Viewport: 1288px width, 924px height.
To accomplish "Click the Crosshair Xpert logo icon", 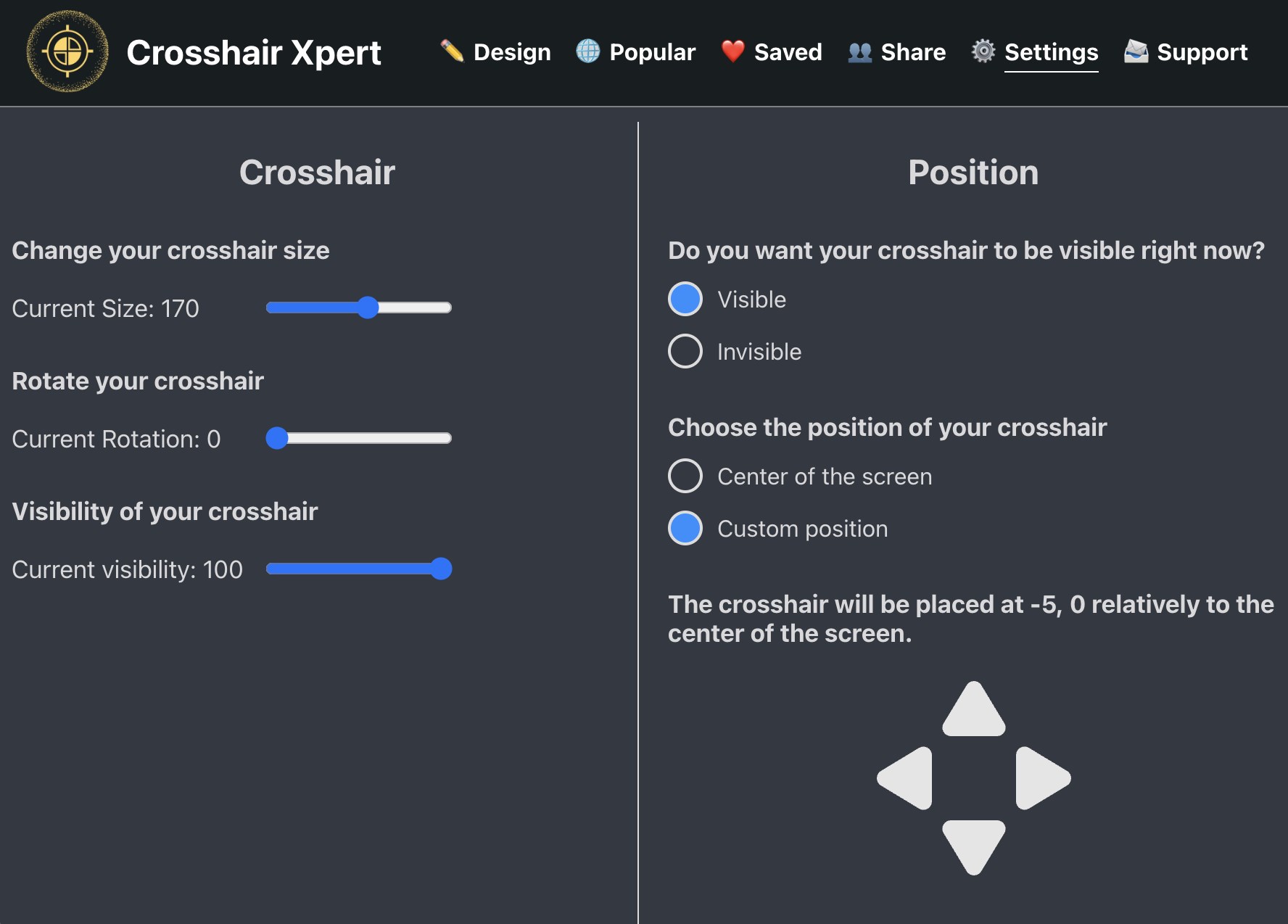I will click(67, 51).
